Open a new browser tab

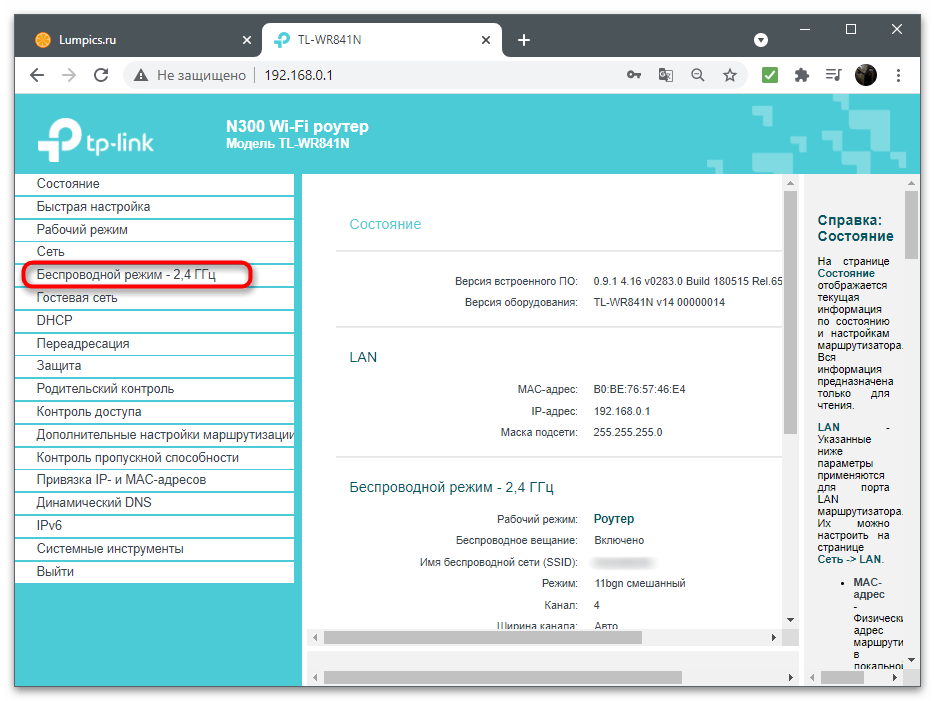pyautogui.click(x=524, y=40)
